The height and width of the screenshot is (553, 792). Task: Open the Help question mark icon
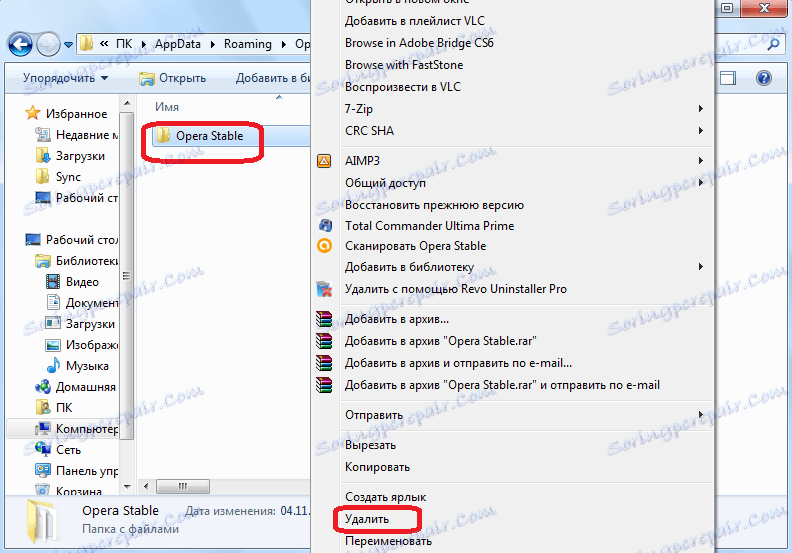tap(764, 78)
